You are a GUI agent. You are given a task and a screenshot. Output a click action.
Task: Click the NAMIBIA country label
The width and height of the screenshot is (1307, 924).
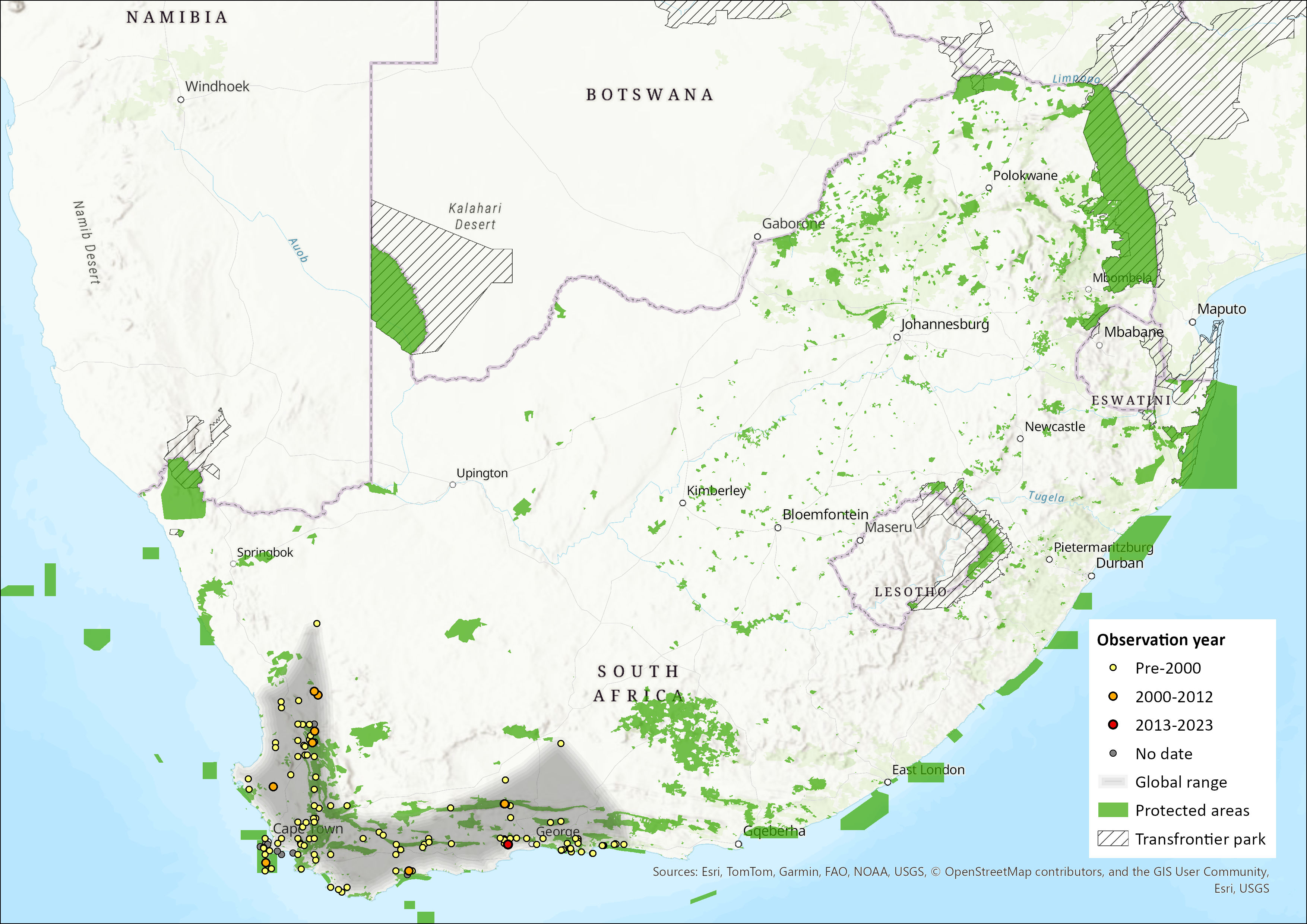(177, 17)
